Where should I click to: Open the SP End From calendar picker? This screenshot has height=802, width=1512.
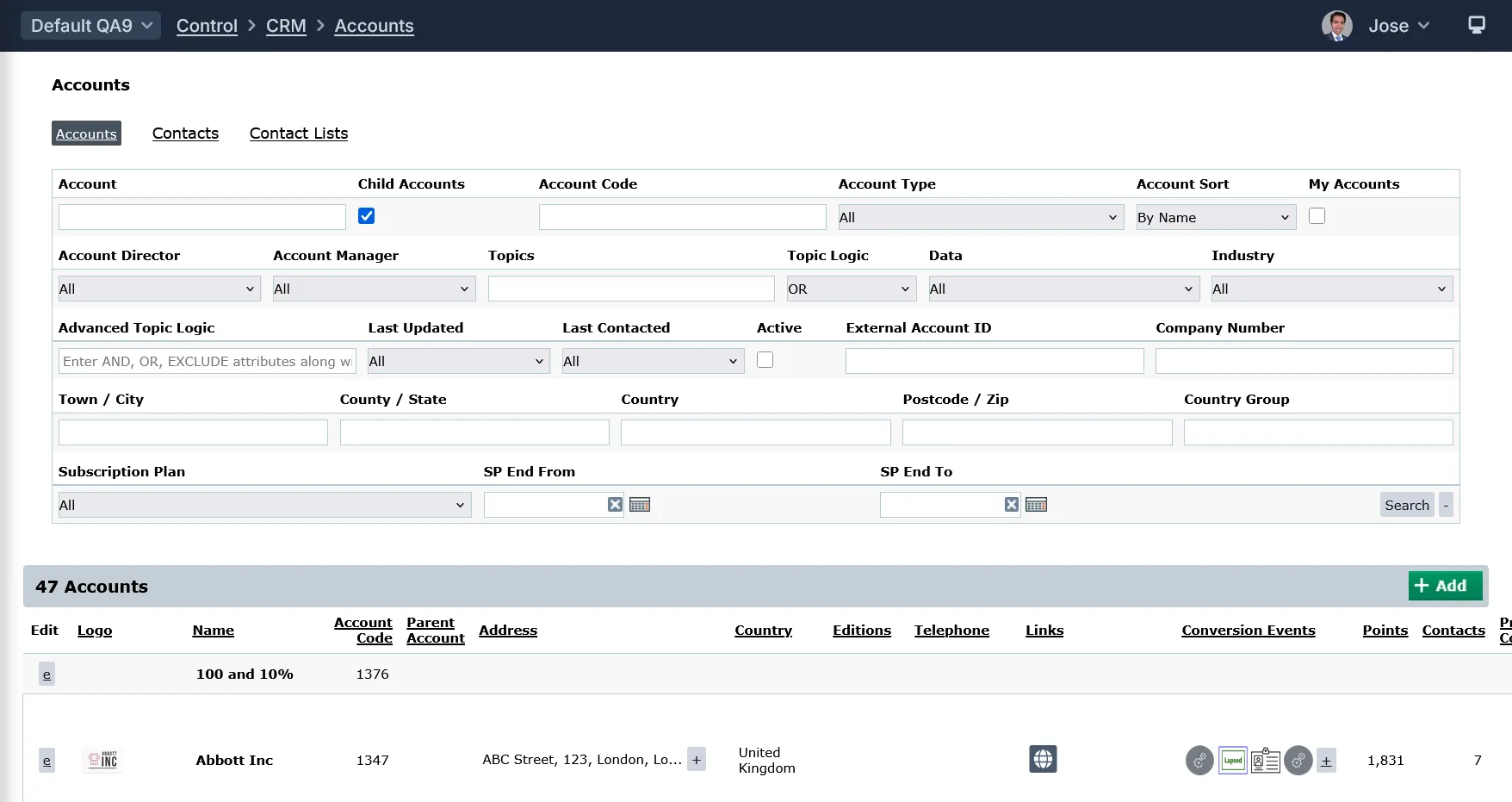point(639,505)
